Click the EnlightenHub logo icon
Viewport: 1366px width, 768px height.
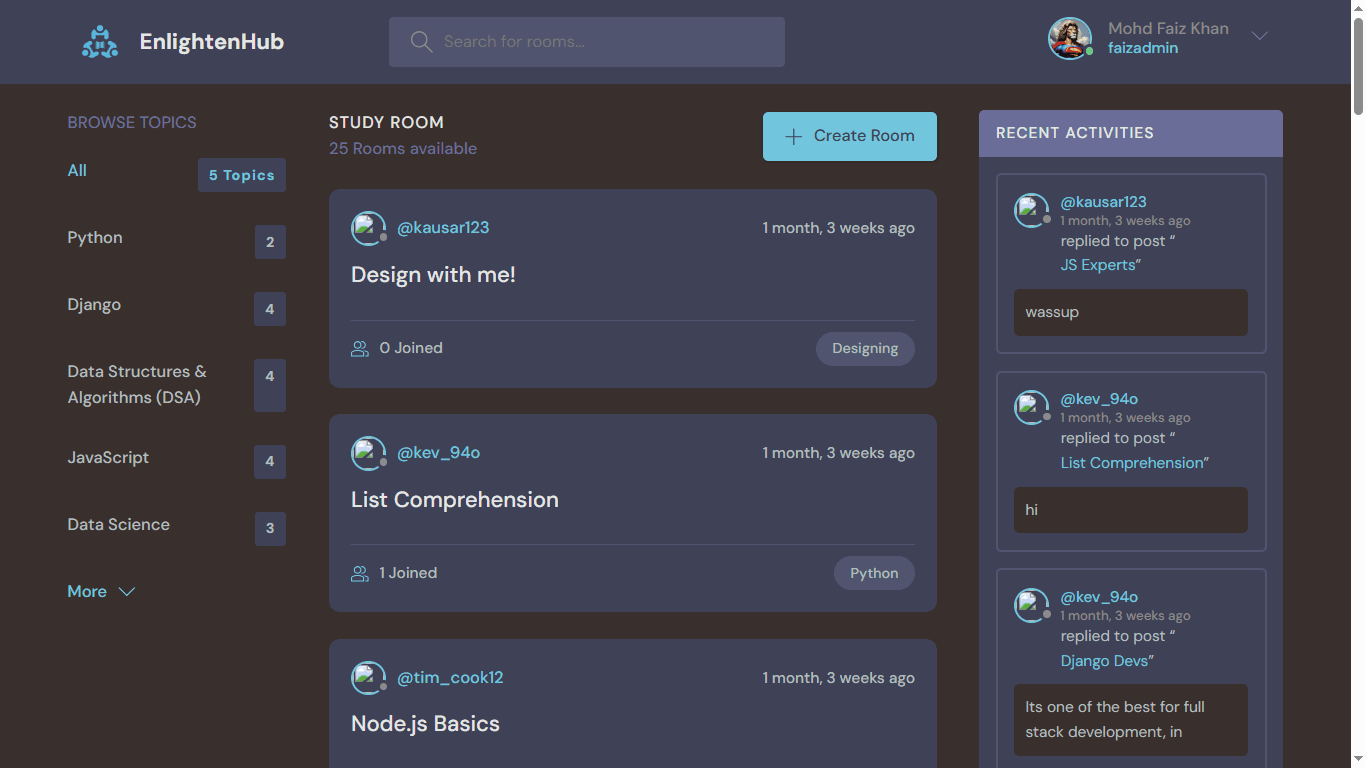point(100,42)
